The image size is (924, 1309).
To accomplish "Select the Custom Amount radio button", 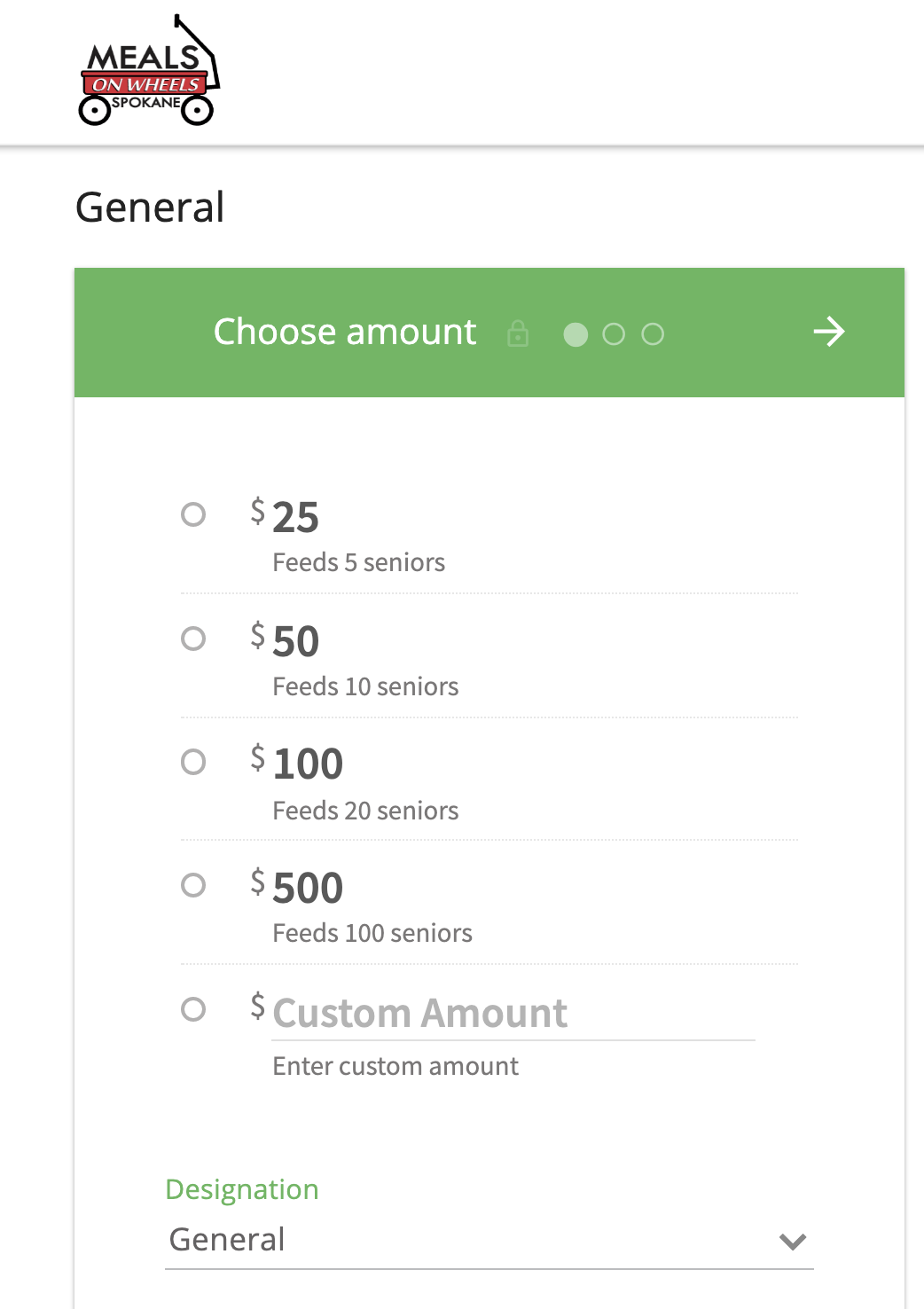I will coord(193,1009).
